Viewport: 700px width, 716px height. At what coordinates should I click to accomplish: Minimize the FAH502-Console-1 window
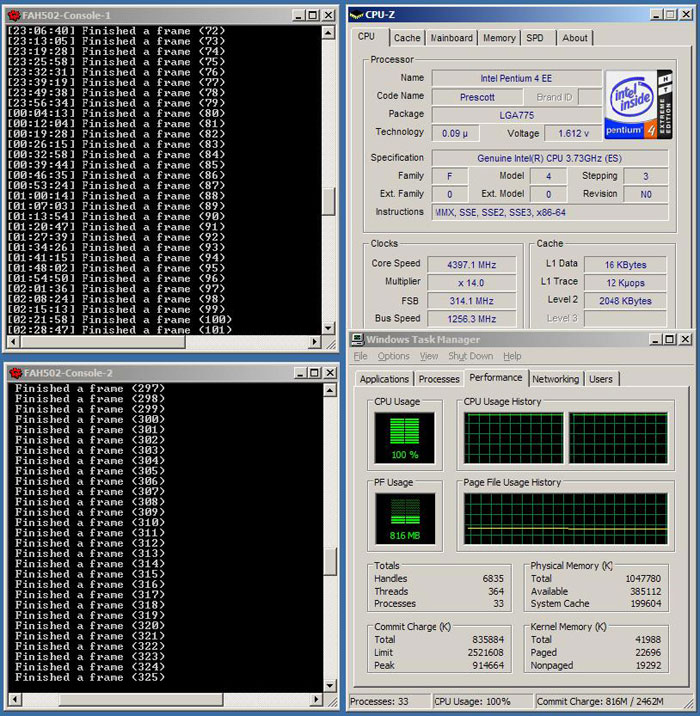click(299, 16)
